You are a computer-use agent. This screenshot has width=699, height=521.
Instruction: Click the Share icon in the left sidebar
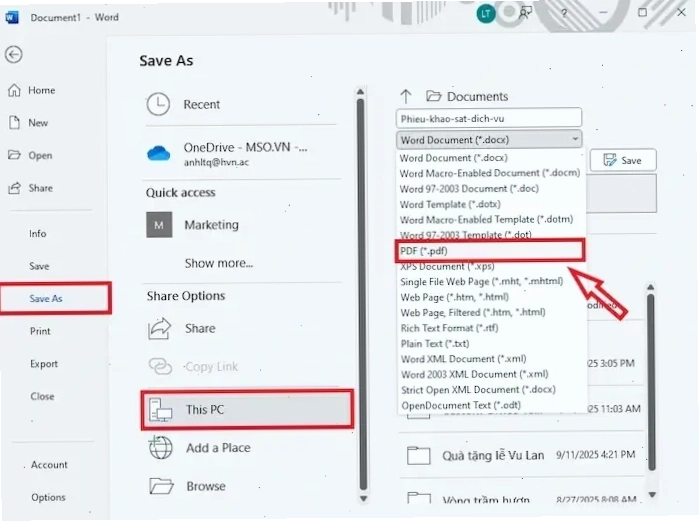click(14, 188)
